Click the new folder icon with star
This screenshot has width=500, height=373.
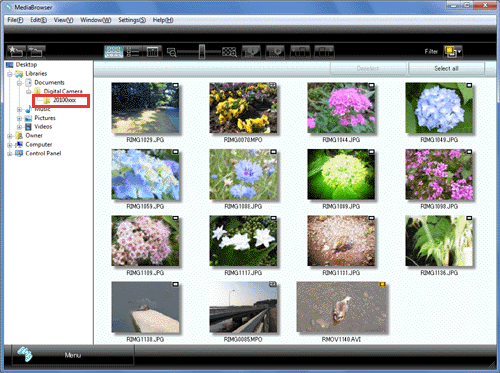tap(16, 52)
